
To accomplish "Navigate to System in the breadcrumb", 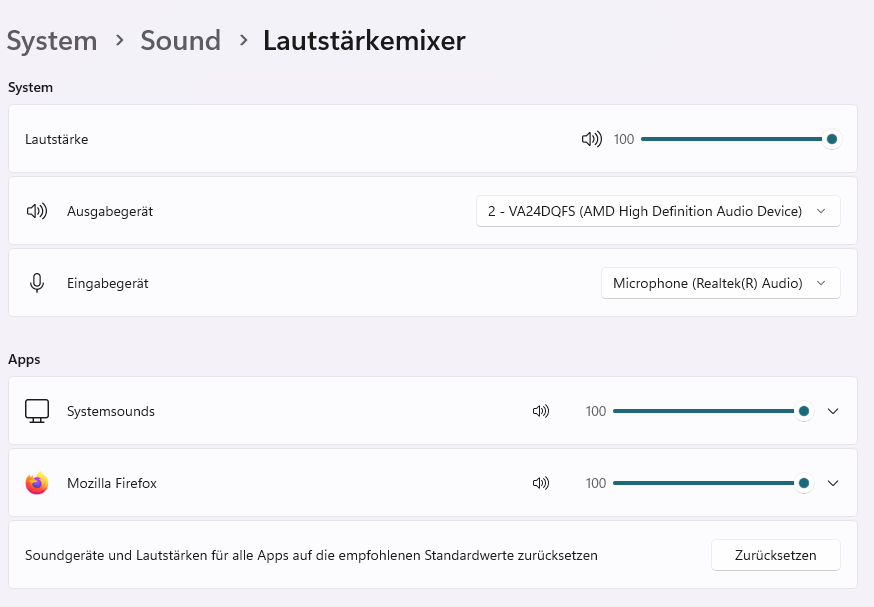I will tap(52, 41).
